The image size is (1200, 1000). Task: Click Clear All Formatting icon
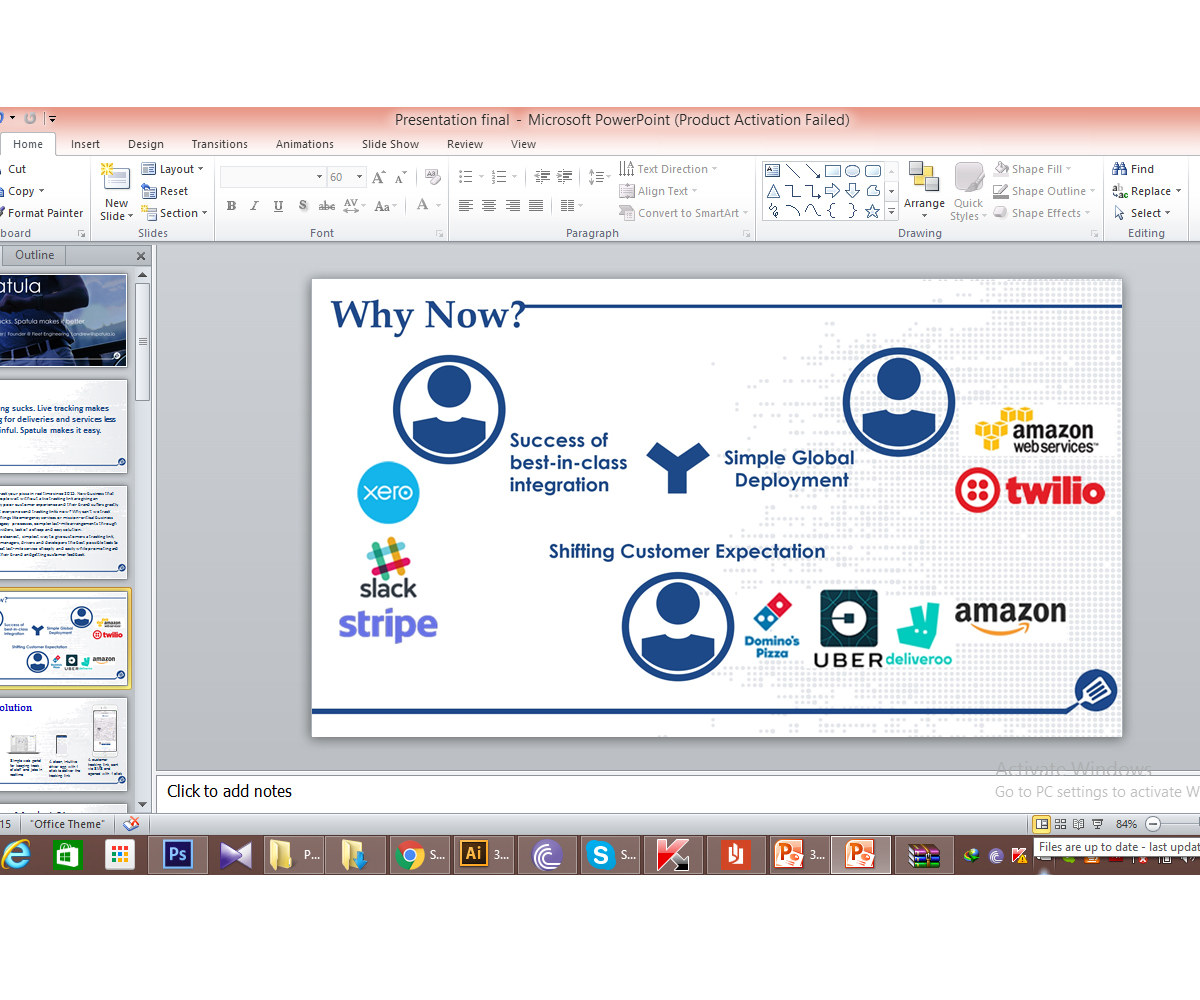click(432, 177)
